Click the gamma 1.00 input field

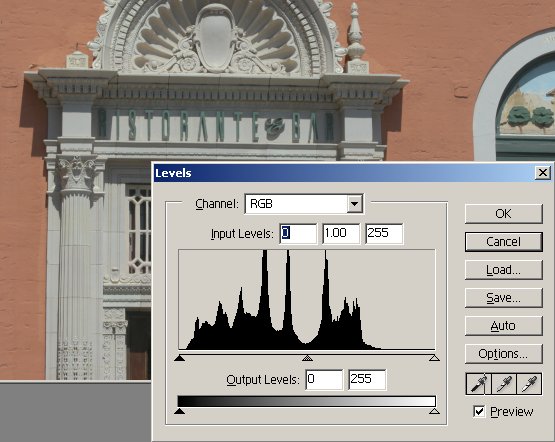coord(341,234)
